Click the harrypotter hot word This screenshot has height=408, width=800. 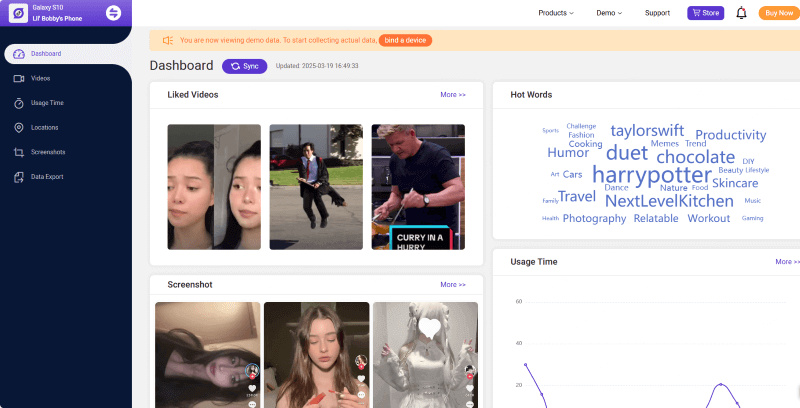pyautogui.click(x=652, y=175)
